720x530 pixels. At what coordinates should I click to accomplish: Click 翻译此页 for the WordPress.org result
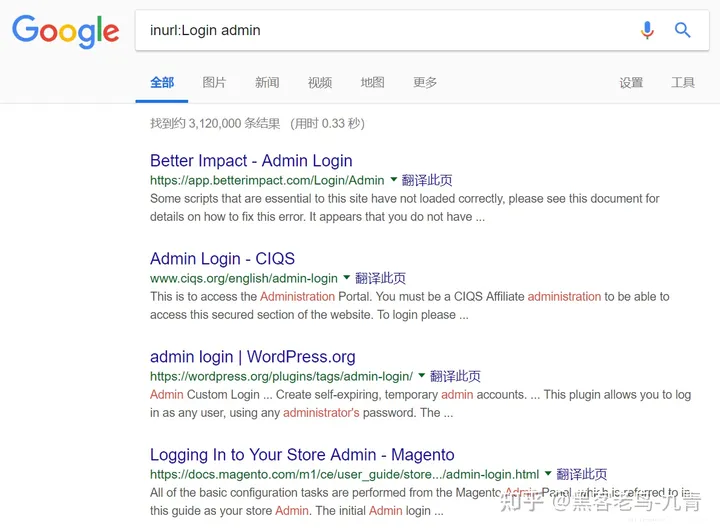pyautogui.click(x=456, y=376)
